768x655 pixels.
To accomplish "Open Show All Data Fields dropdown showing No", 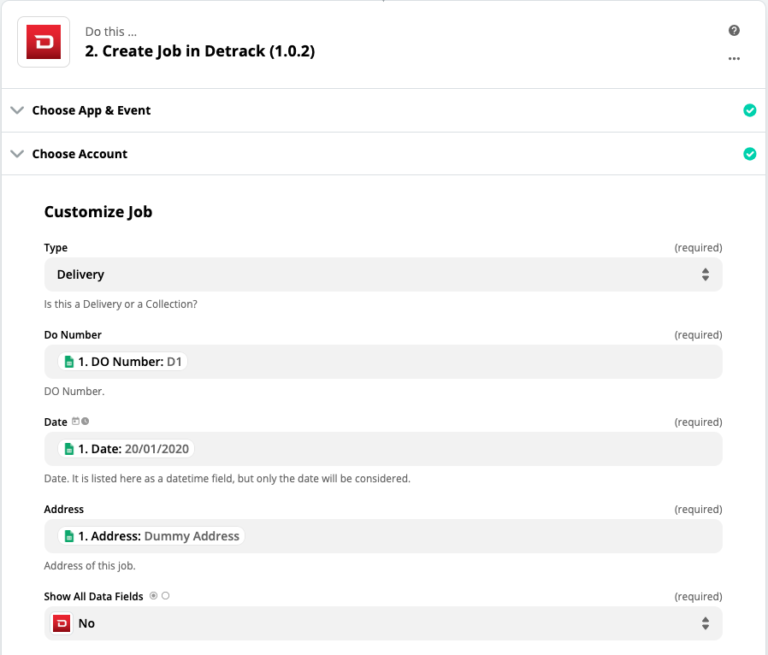I will click(x=383, y=623).
